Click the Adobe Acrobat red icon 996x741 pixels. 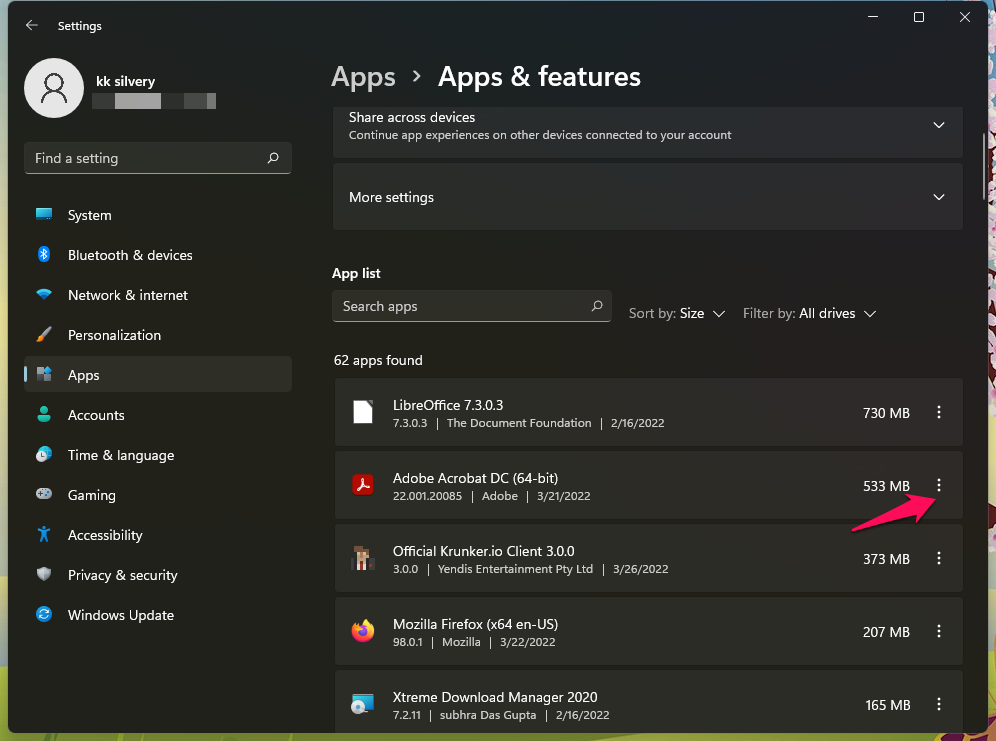point(363,485)
